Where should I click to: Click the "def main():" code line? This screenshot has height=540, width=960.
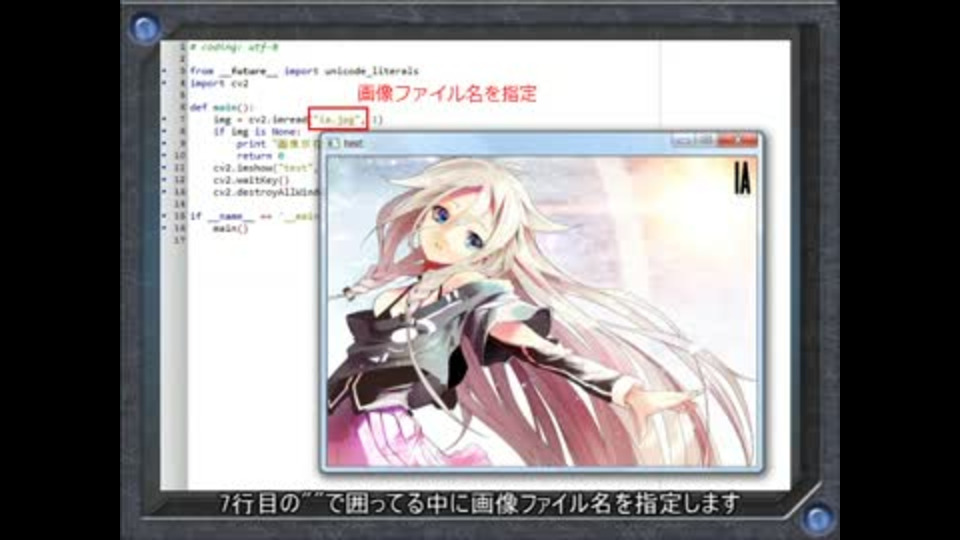pyautogui.click(x=222, y=107)
